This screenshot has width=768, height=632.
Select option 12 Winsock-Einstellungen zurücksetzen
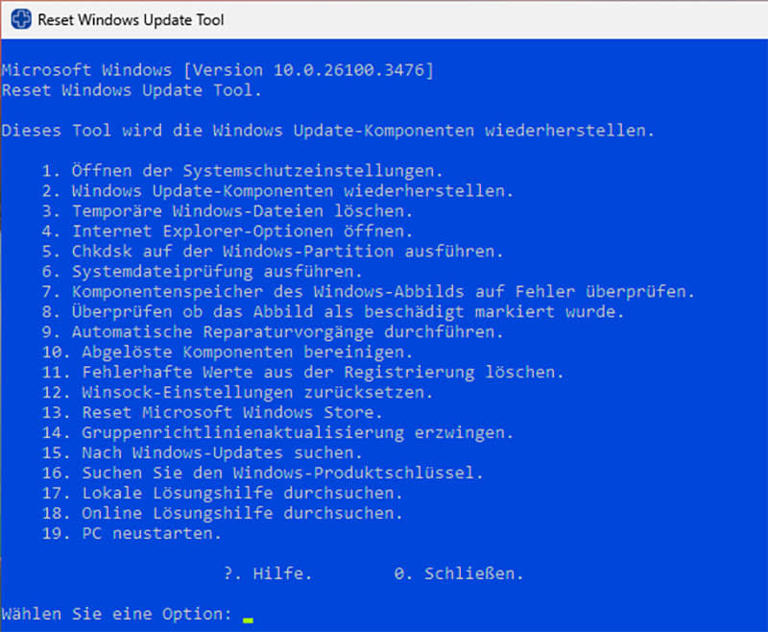tap(238, 392)
